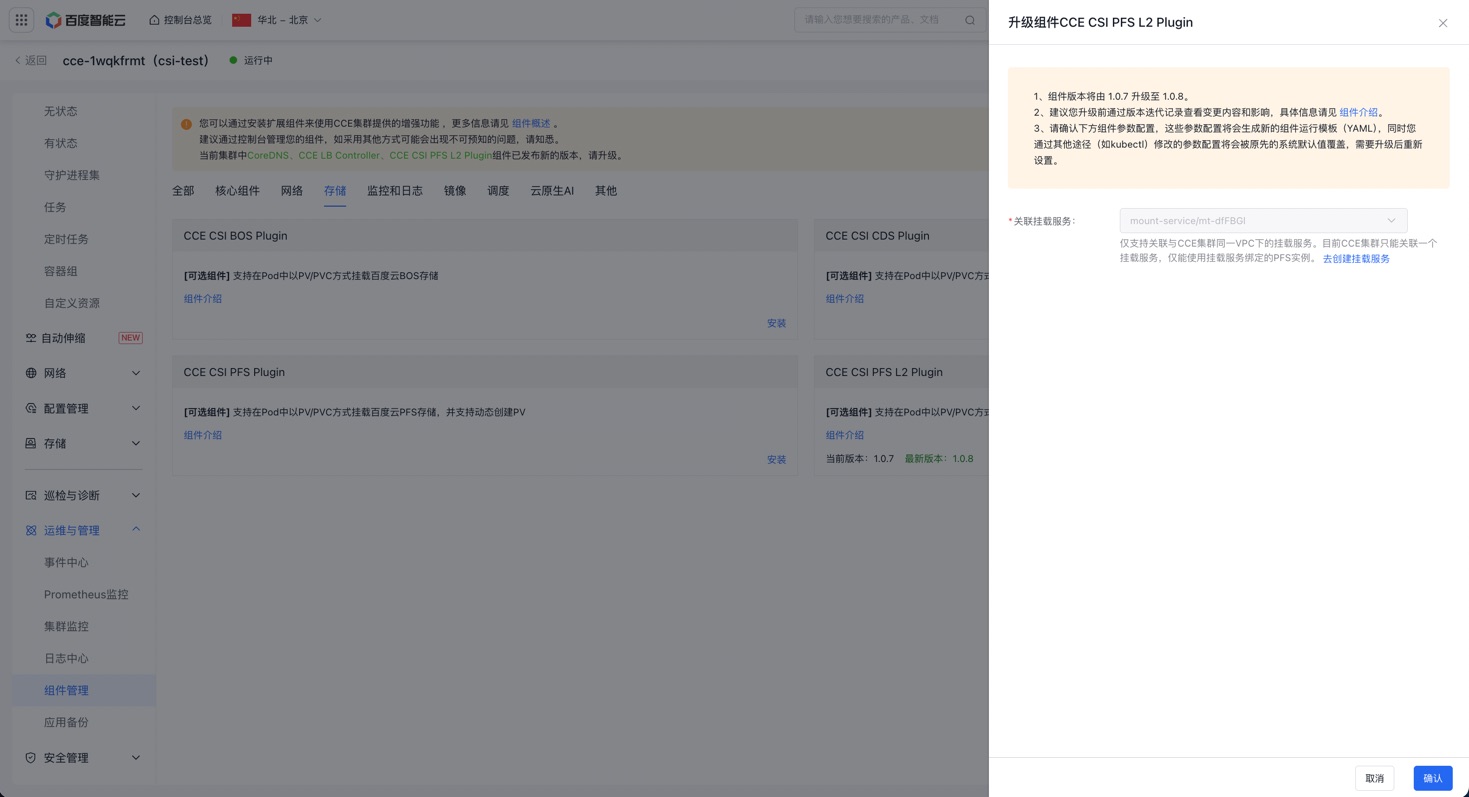Open the 组件概述 link in banner
Screen dimensions: 1469x797
coord(531,124)
